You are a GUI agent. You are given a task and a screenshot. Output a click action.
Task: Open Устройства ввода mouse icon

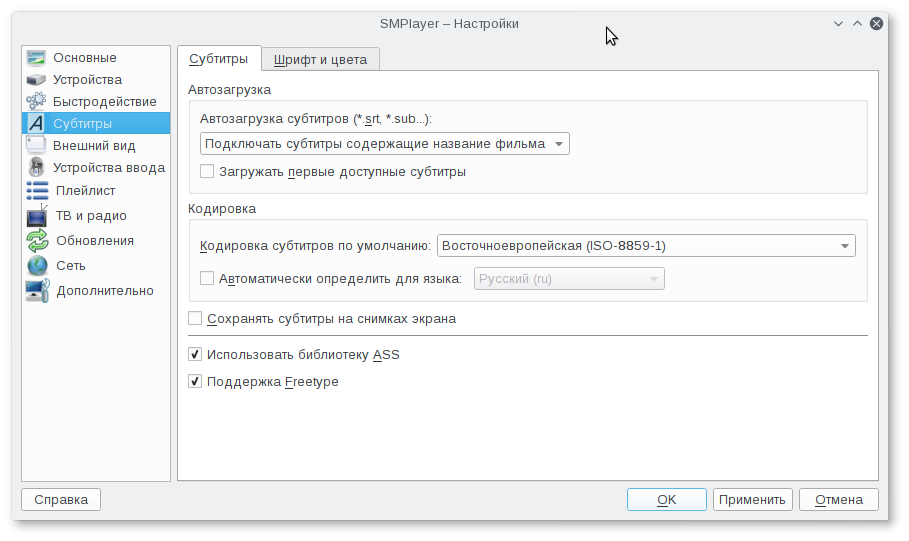coord(36,167)
